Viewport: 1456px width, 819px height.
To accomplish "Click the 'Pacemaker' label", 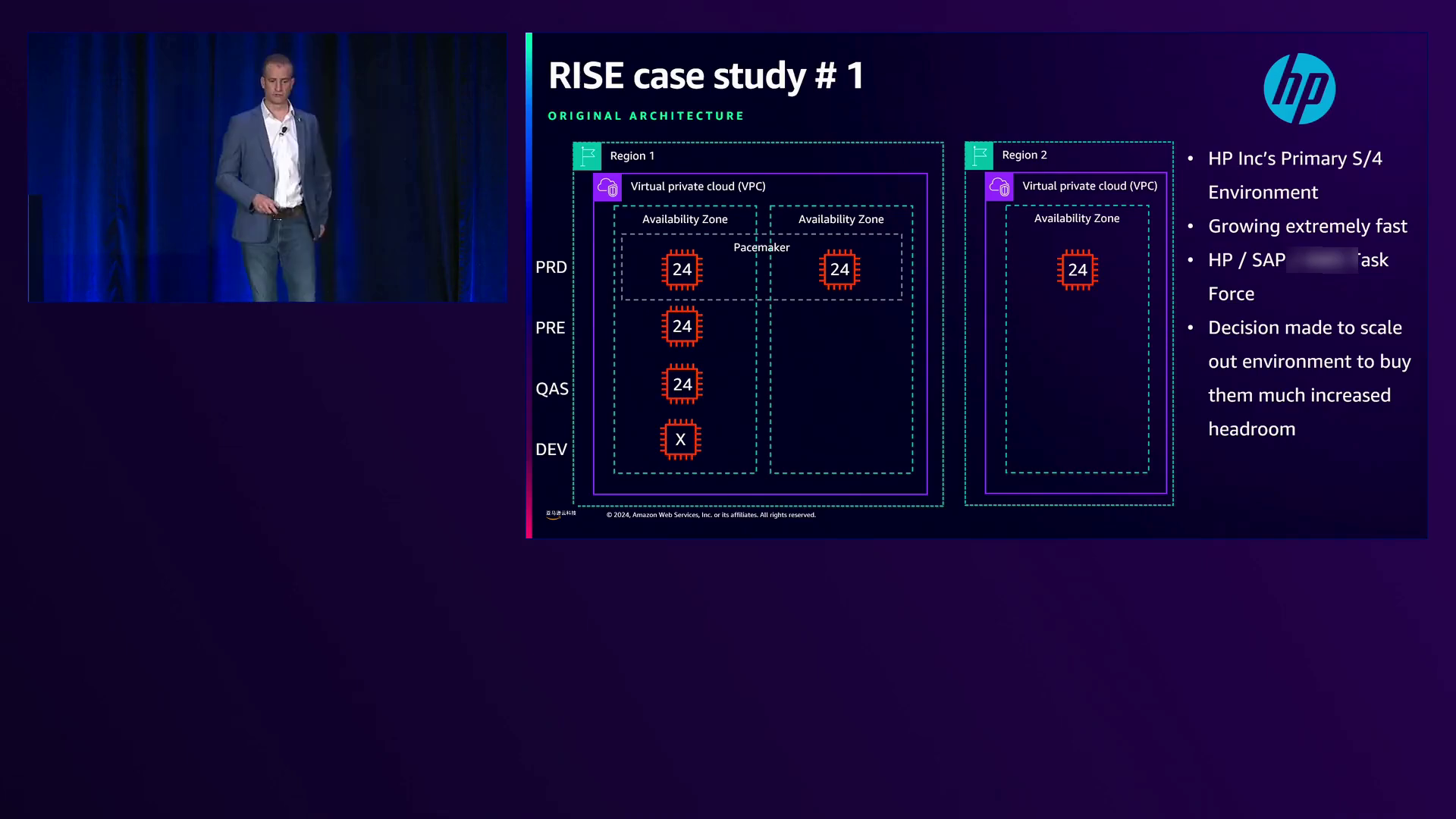I will (x=761, y=247).
